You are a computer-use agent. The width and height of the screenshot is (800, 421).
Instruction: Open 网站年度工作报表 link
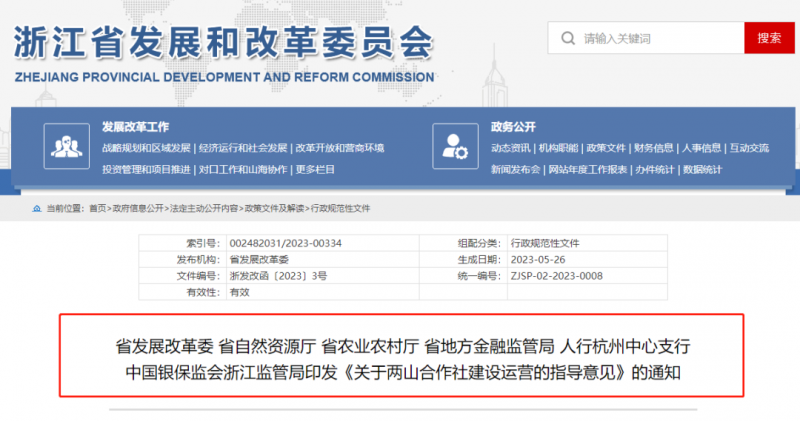coord(588,169)
